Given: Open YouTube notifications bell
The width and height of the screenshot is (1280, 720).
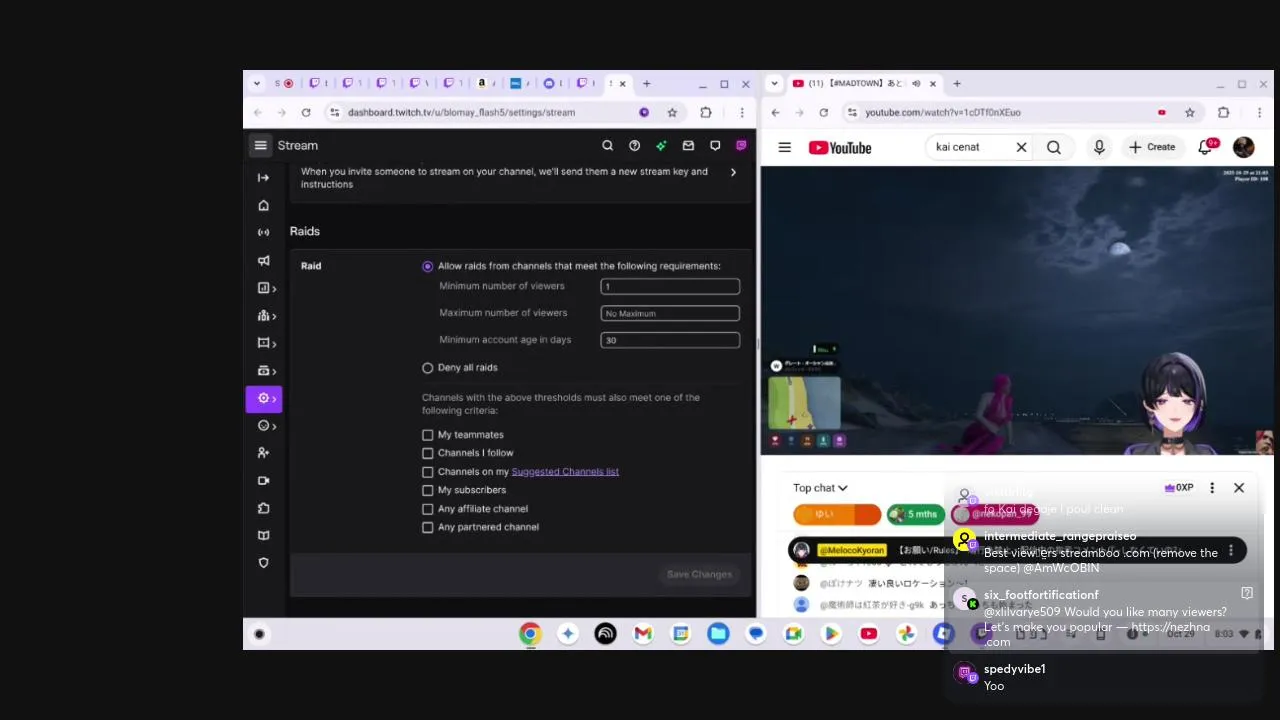Looking at the screenshot, I should pyautogui.click(x=1206, y=147).
